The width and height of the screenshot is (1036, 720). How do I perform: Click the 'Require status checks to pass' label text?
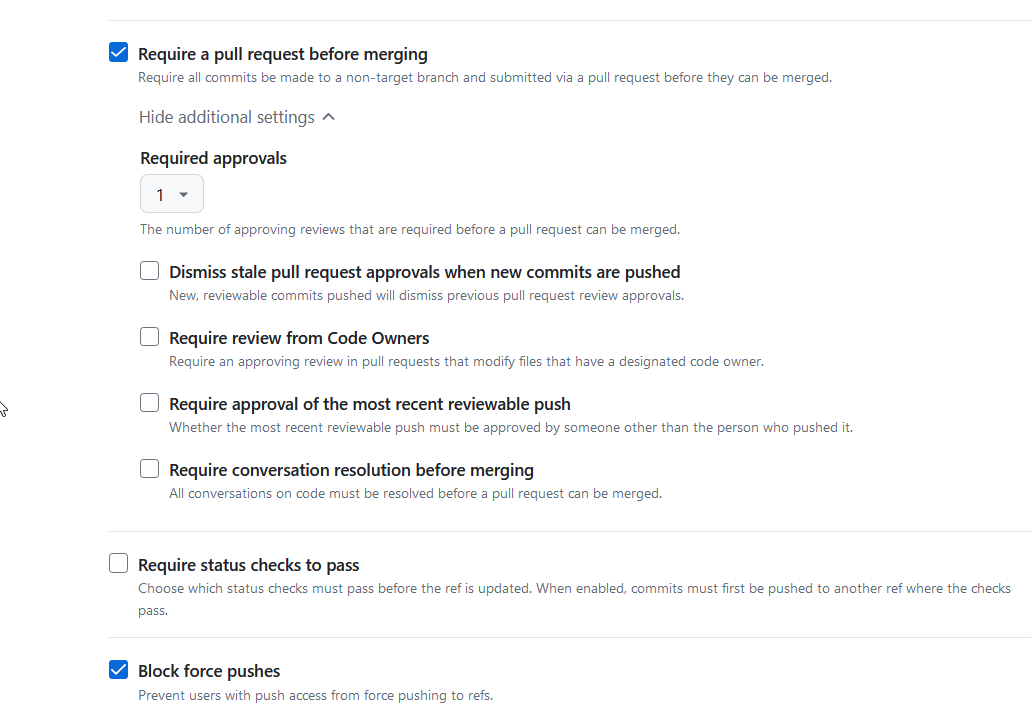249,565
